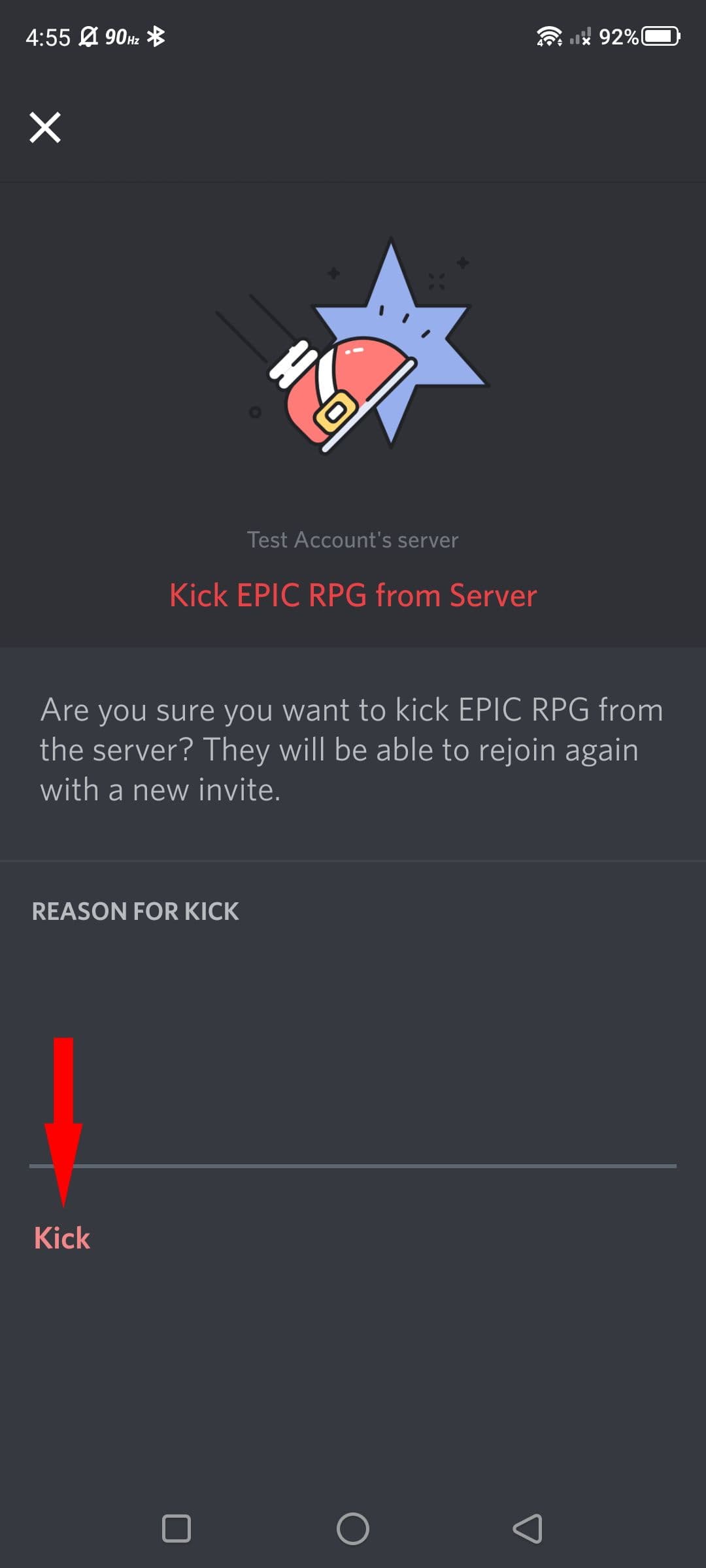Image resolution: width=706 pixels, height=1568 pixels.
Task: Open recent apps with square icon
Action: coord(176,1528)
